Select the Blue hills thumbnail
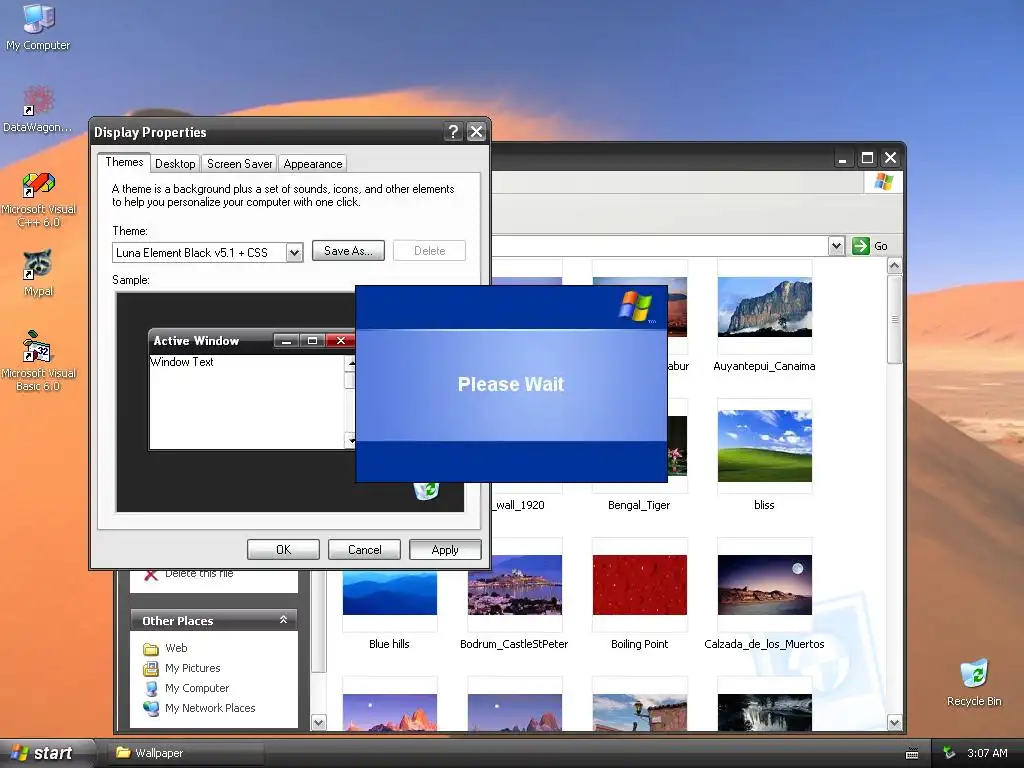Screen dimensions: 1024x768 point(389,592)
